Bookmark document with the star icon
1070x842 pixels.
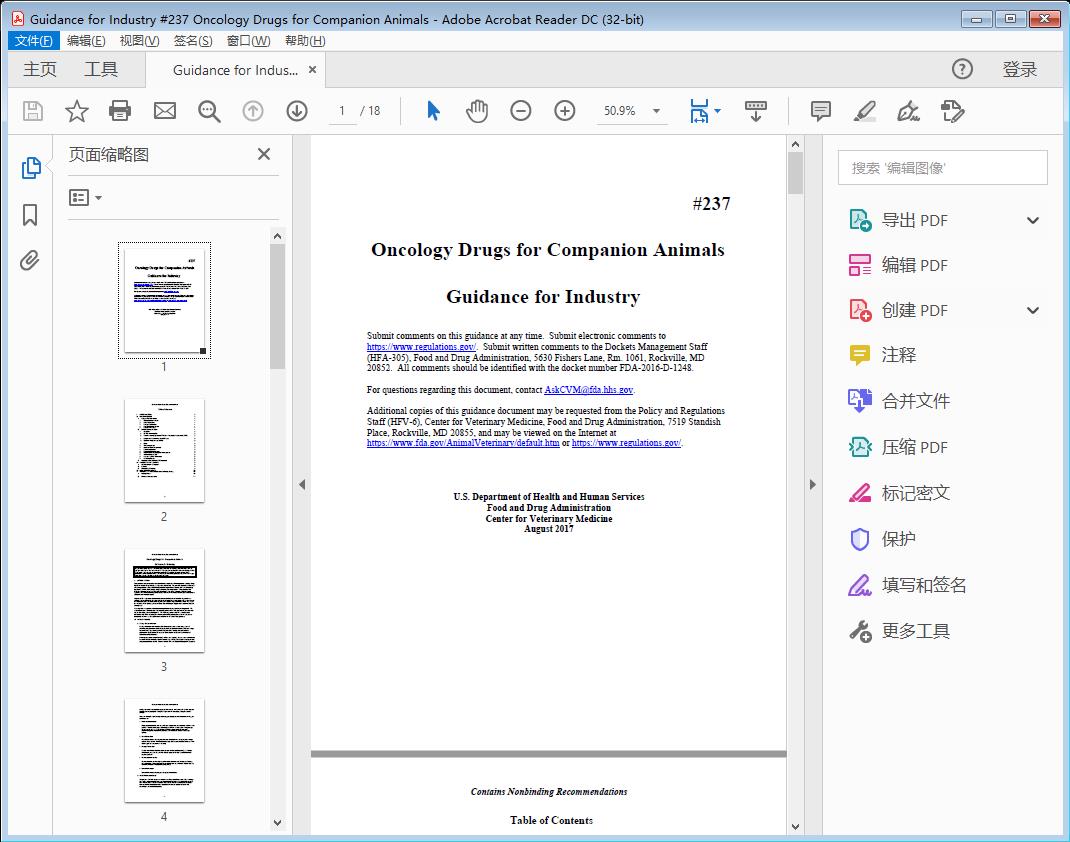pos(77,111)
